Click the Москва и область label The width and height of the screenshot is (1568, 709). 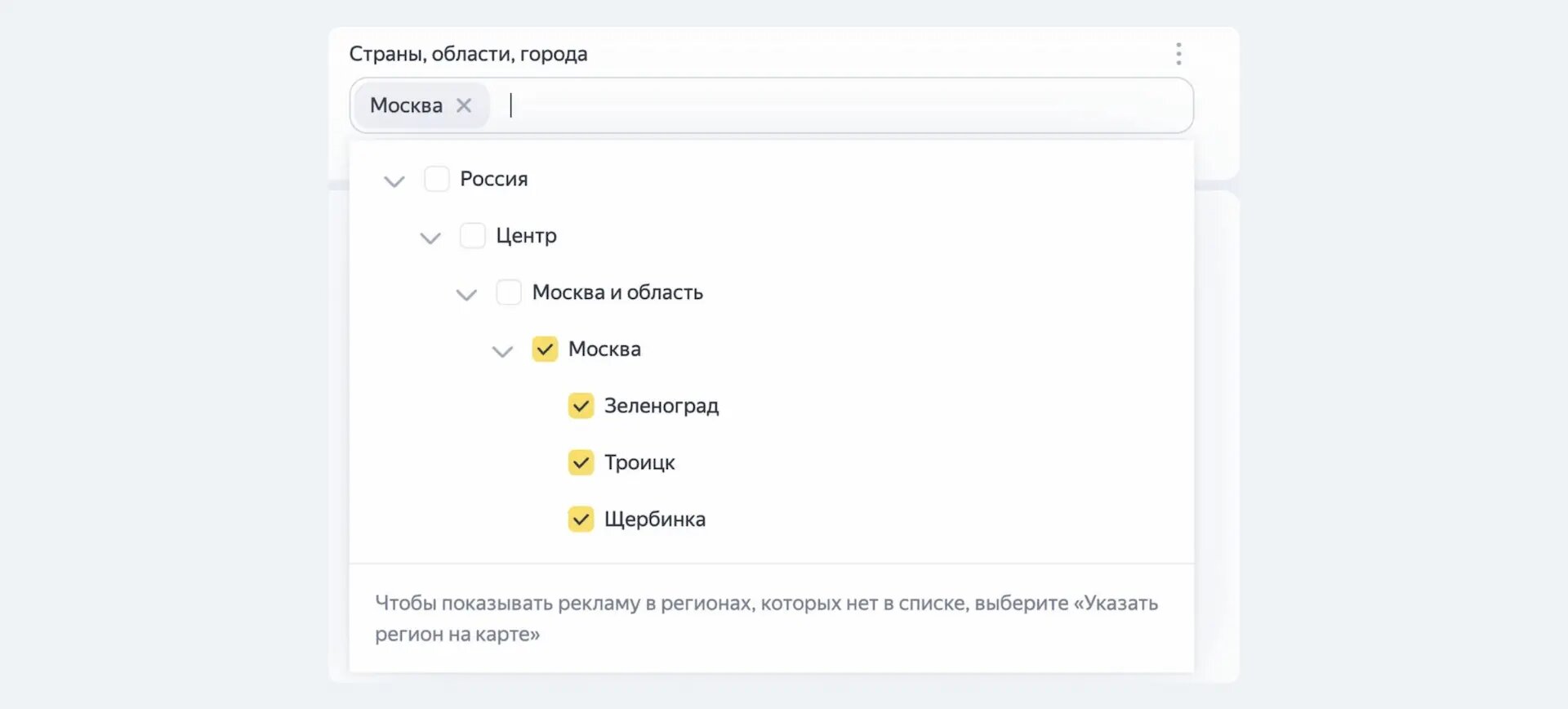[617, 292]
